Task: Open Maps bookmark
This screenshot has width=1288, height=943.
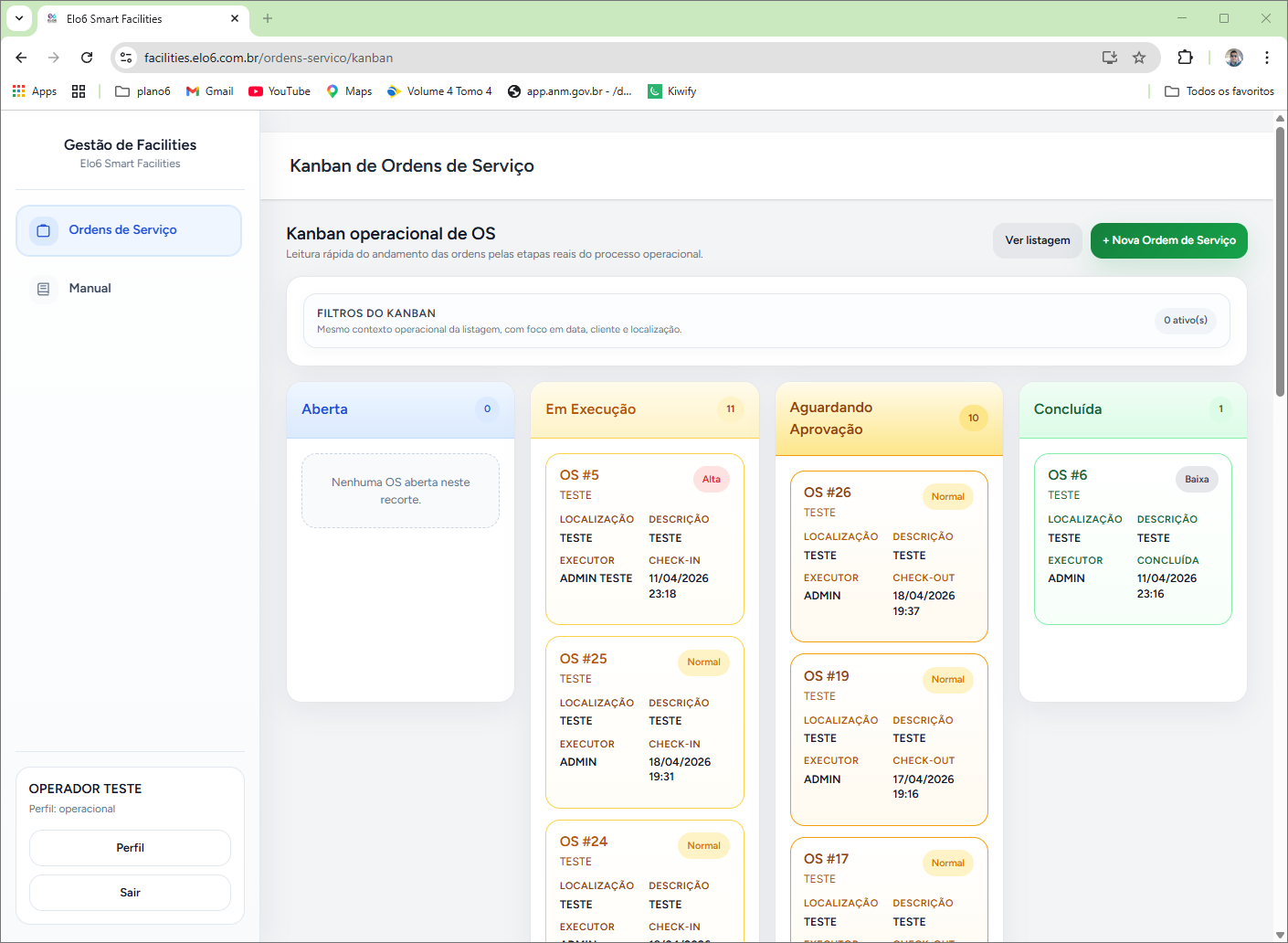Action: pos(349,91)
